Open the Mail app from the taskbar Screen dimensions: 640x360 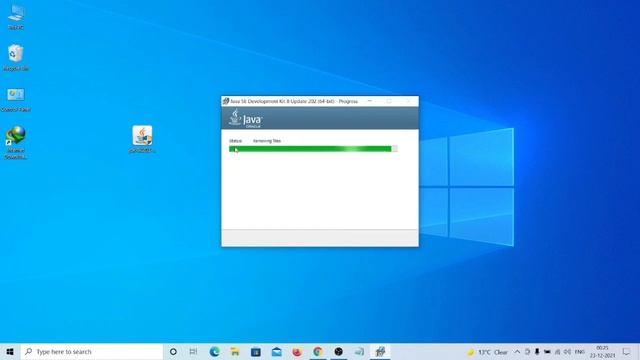(x=277, y=351)
